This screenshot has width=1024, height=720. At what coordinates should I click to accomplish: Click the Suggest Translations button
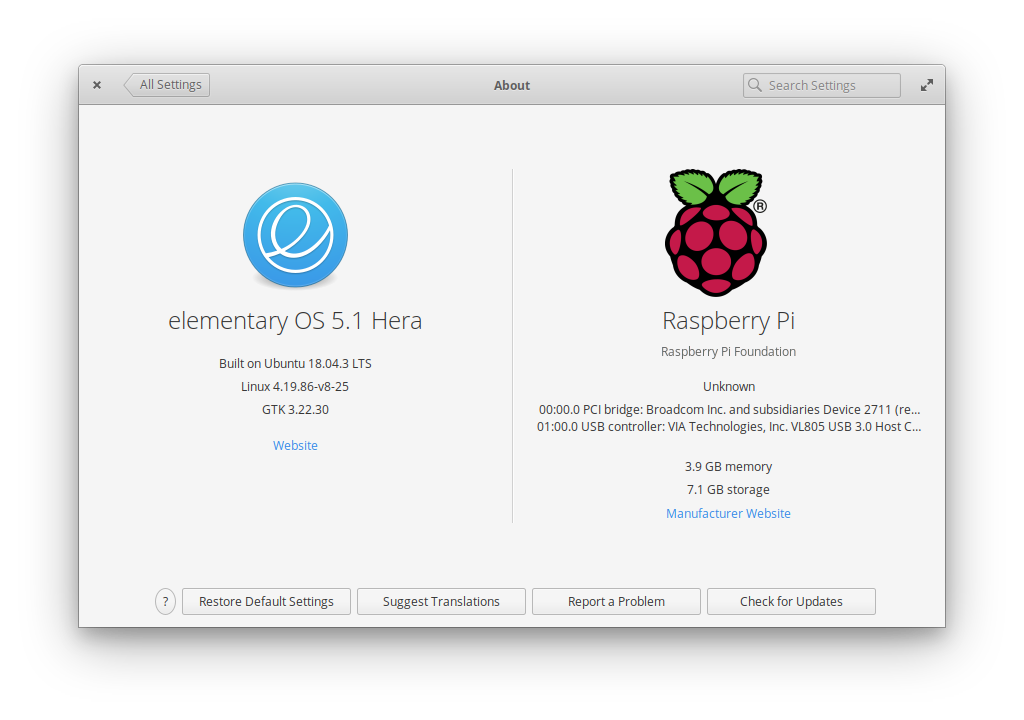click(x=441, y=601)
